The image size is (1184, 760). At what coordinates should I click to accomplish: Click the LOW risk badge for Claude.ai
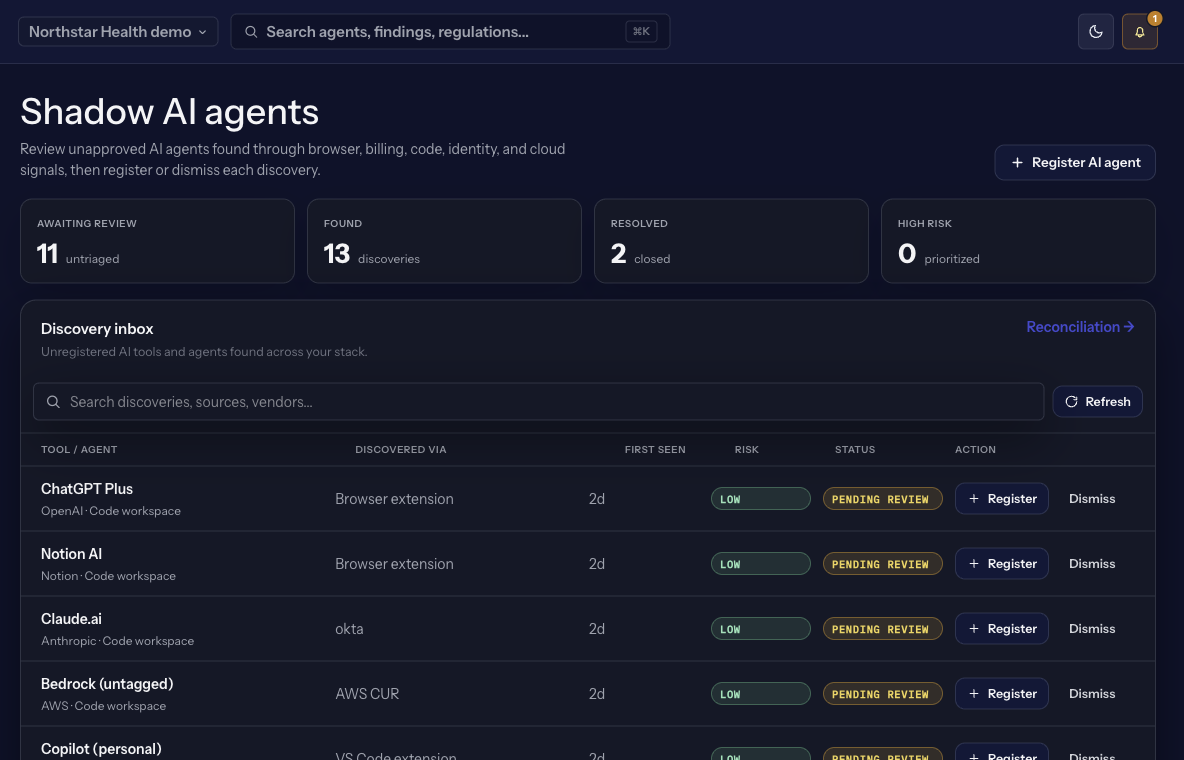tap(760, 629)
